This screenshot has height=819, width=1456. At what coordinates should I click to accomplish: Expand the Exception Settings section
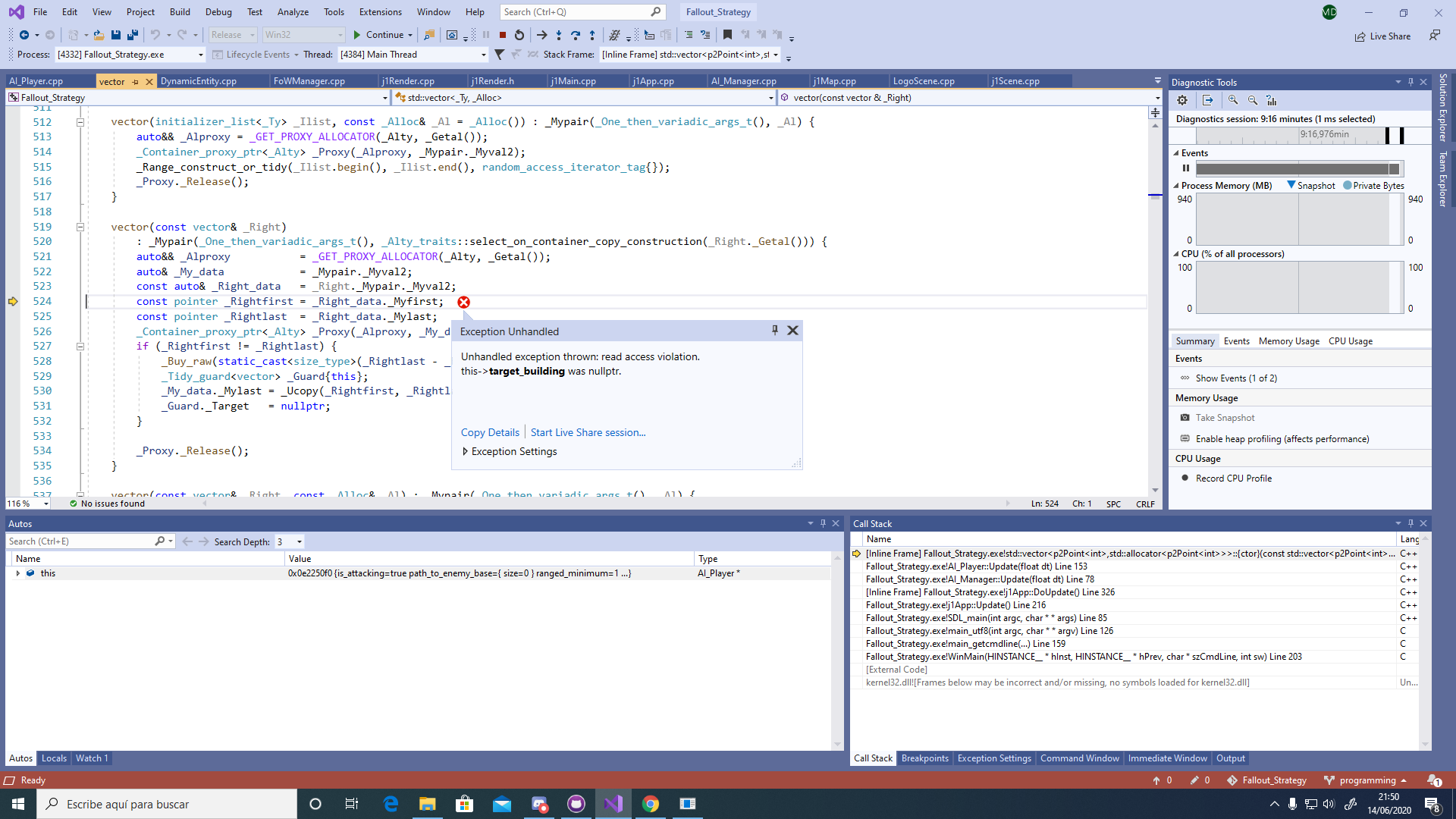pos(466,451)
